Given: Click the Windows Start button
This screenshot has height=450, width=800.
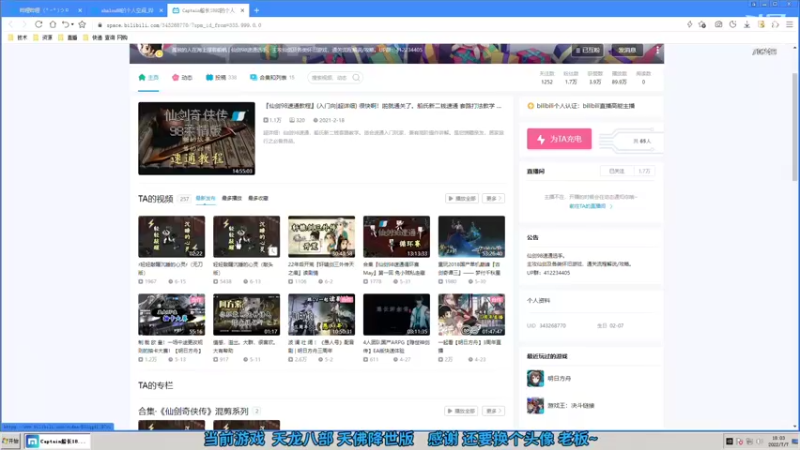Looking at the screenshot, I should point(11,441).
